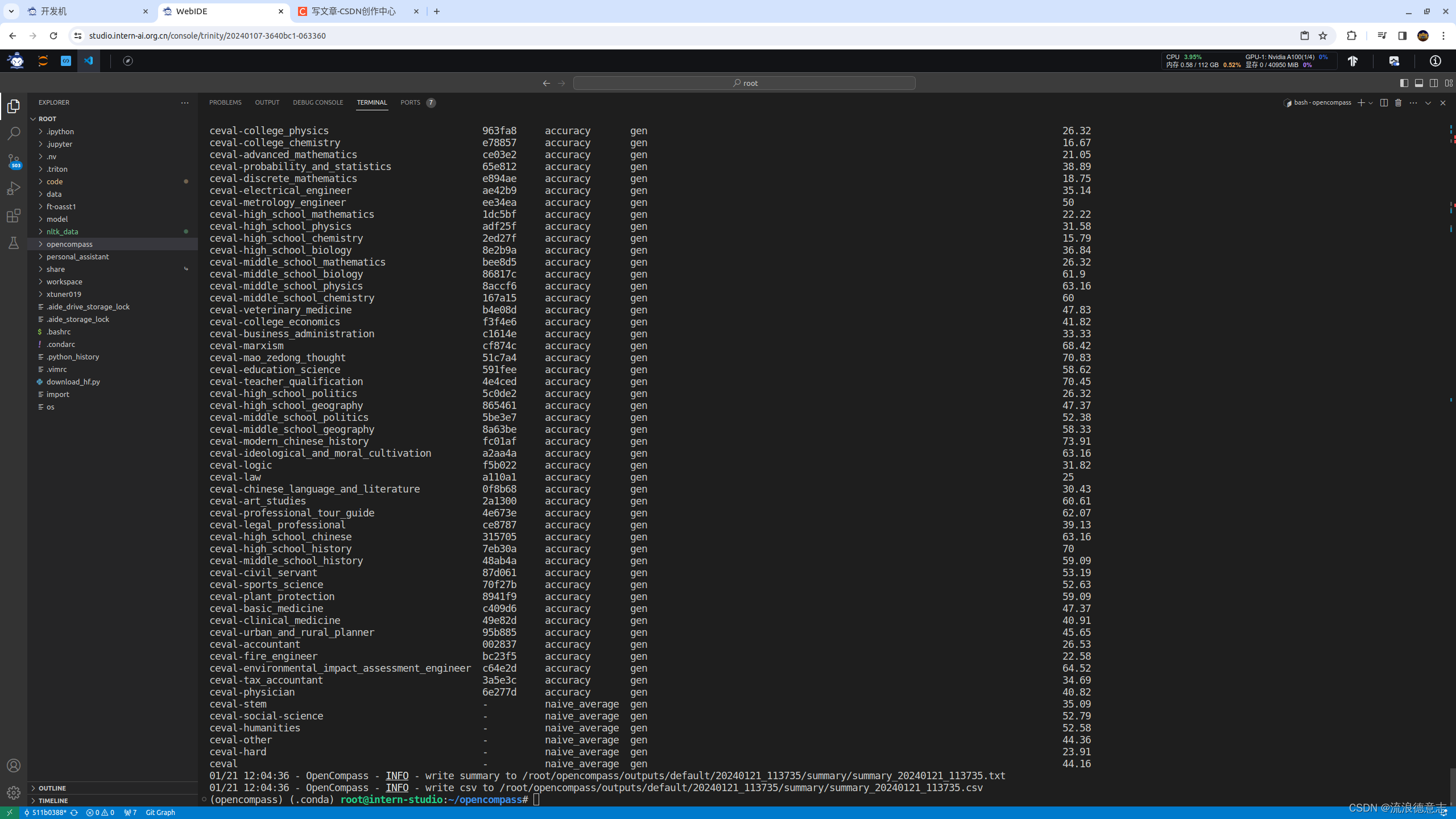The height and width of the screenshot is (819, 1456).
Task: Click the root command center search box
Action: click(744, 83)
